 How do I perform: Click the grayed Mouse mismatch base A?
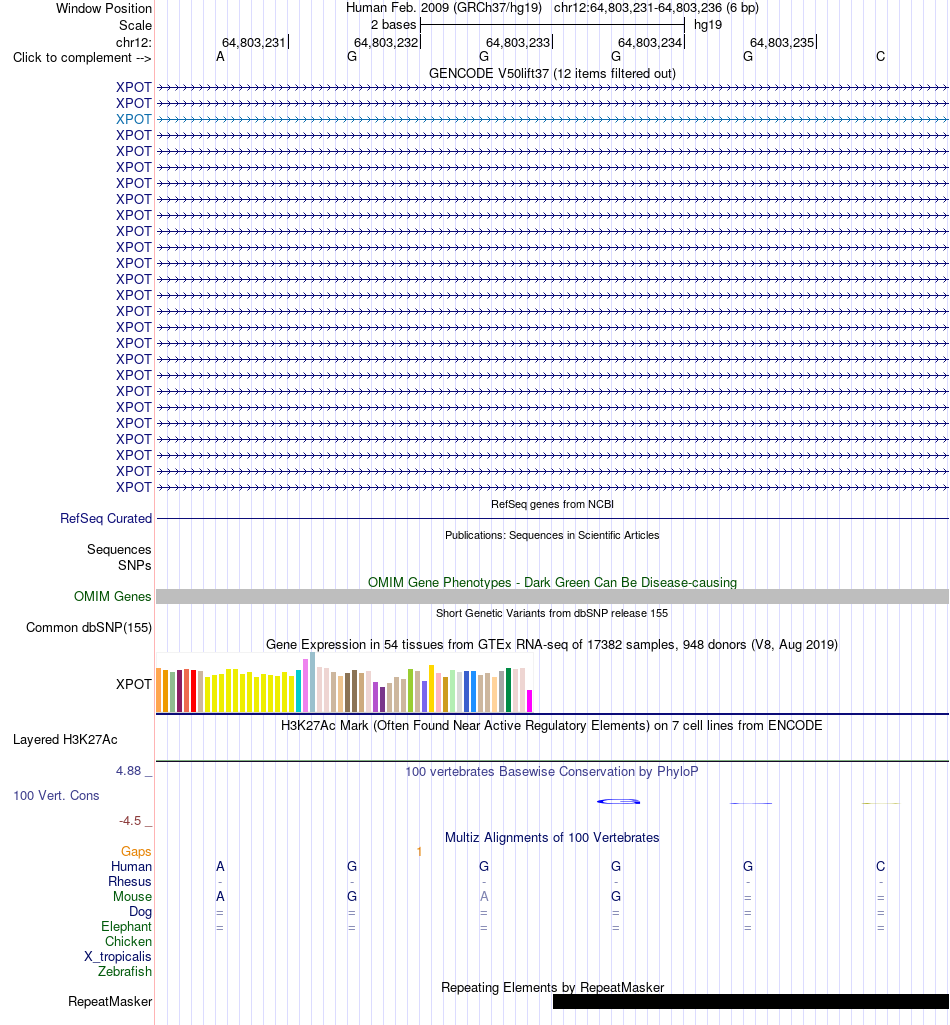coord(484,896)
